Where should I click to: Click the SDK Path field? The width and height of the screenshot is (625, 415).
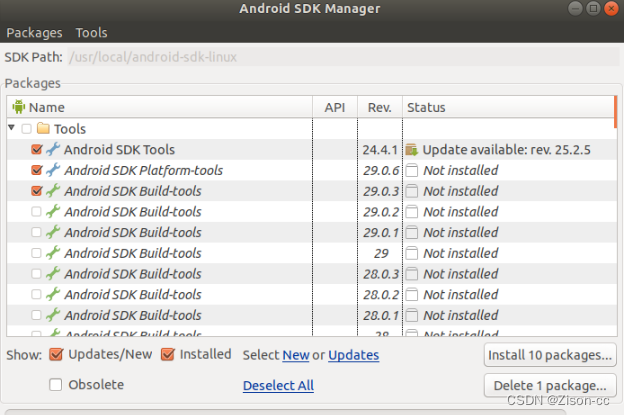point(344,57)
